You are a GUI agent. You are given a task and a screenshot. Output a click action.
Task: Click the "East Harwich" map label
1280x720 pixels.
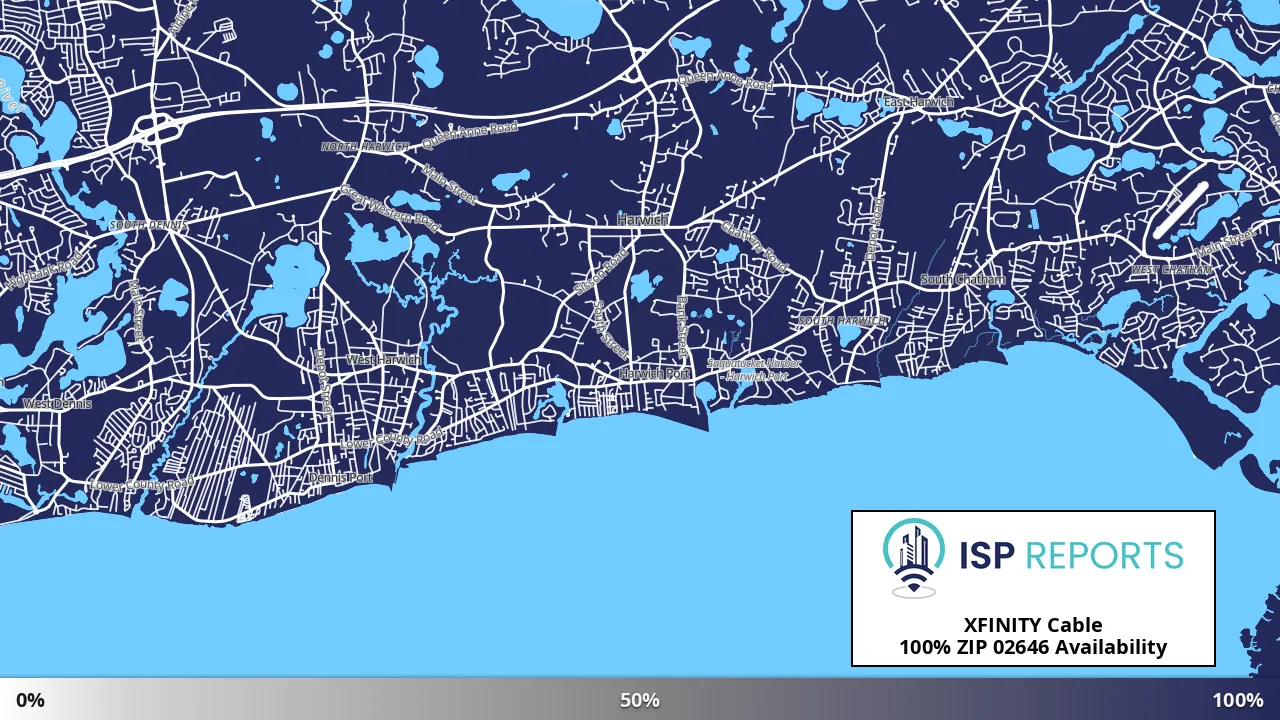click(x=918, y=103)
